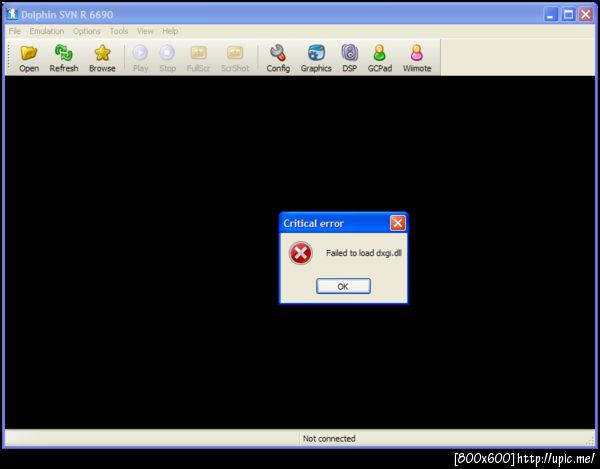Open the Options menu
This screenshot has width=600, height=469.
coord(87,31)
